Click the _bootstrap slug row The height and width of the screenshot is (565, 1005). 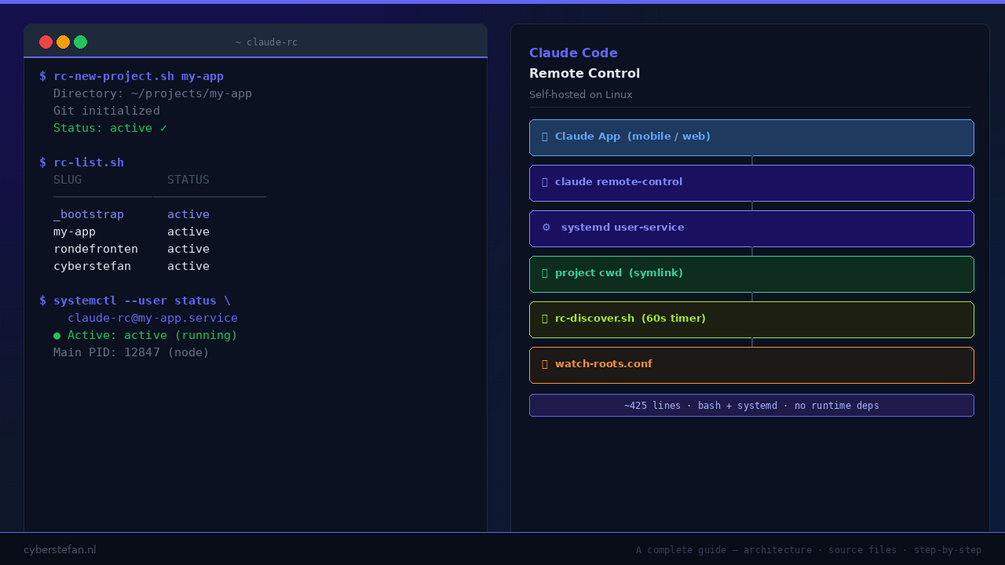(88, 215)
